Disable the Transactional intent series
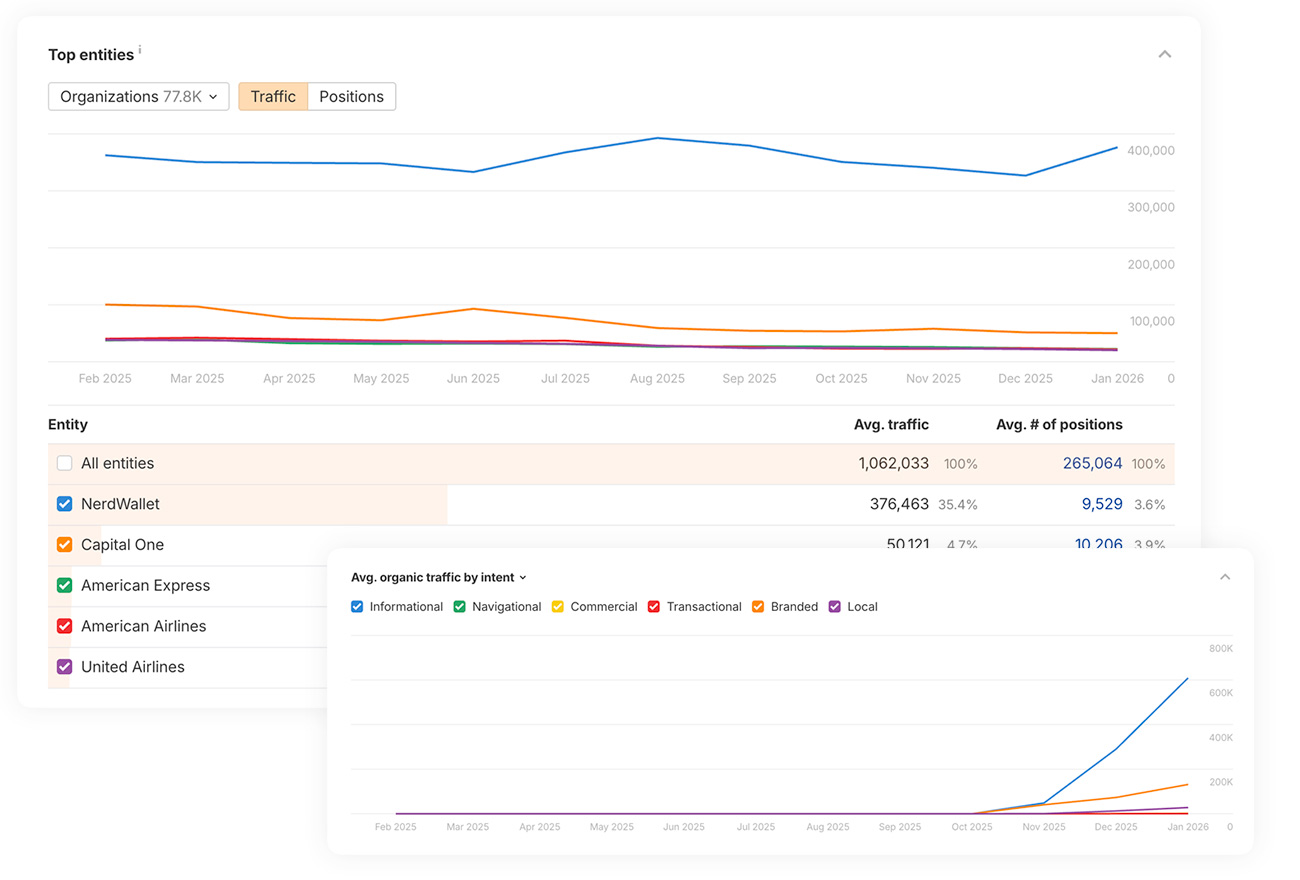This screenshot has height=880, width=1300. (x=654, y=607)
